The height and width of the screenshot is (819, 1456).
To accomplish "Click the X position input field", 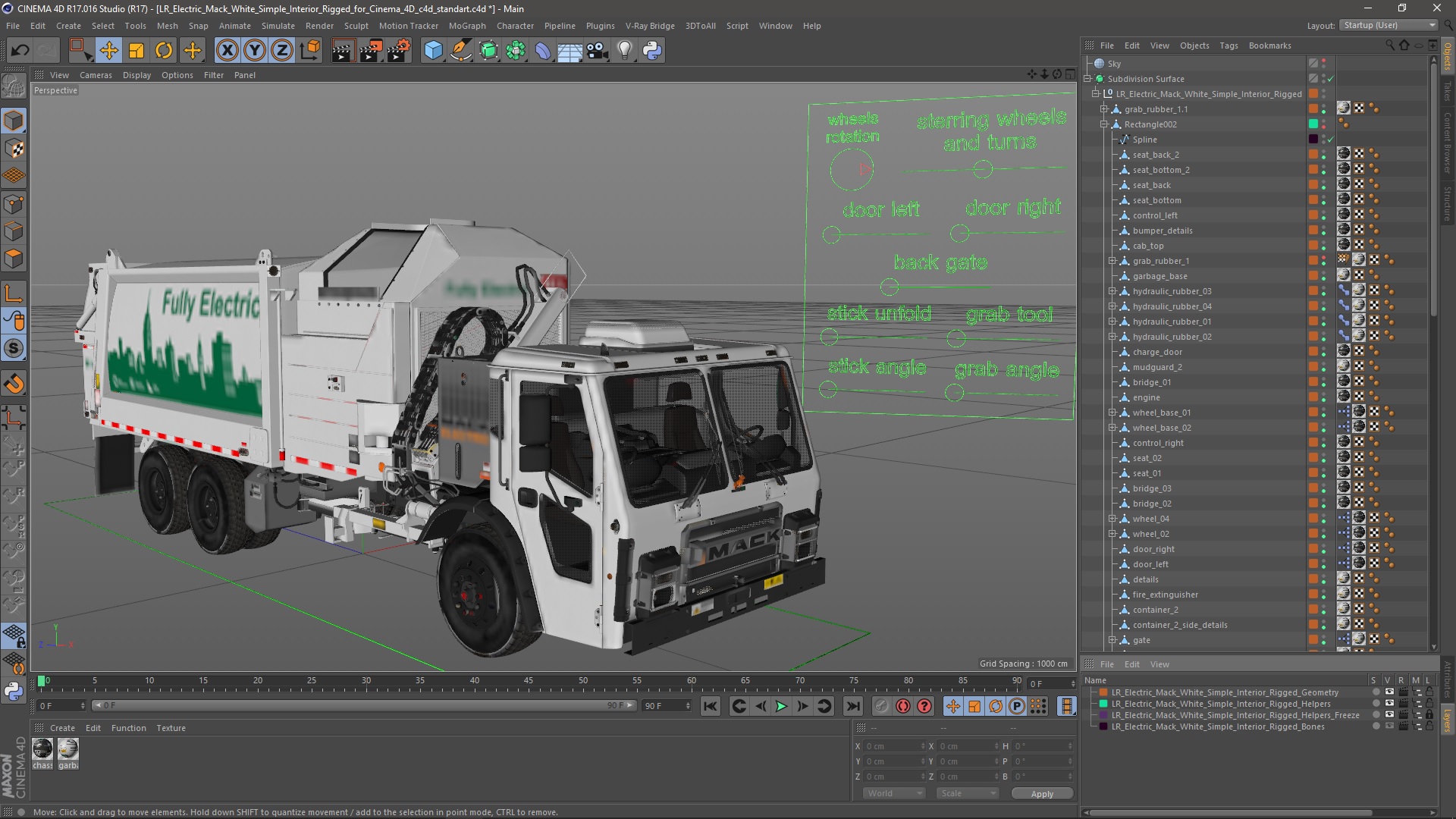I will click(x=895, y=746).
